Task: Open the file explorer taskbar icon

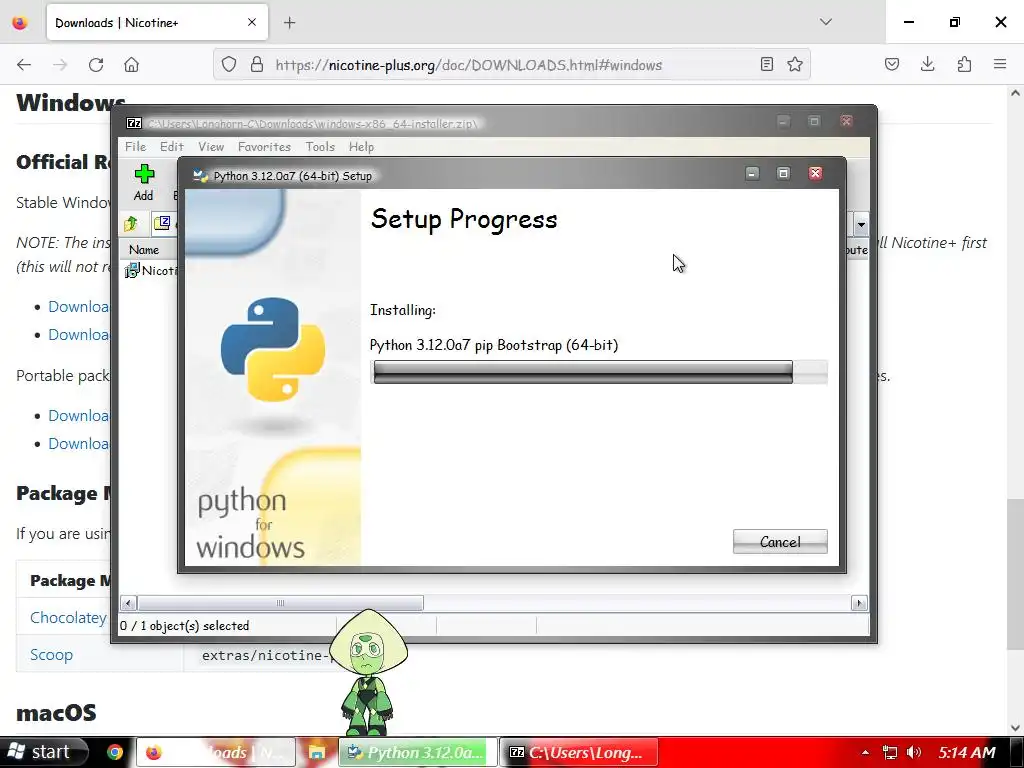Action: click(x=317, y=752)
